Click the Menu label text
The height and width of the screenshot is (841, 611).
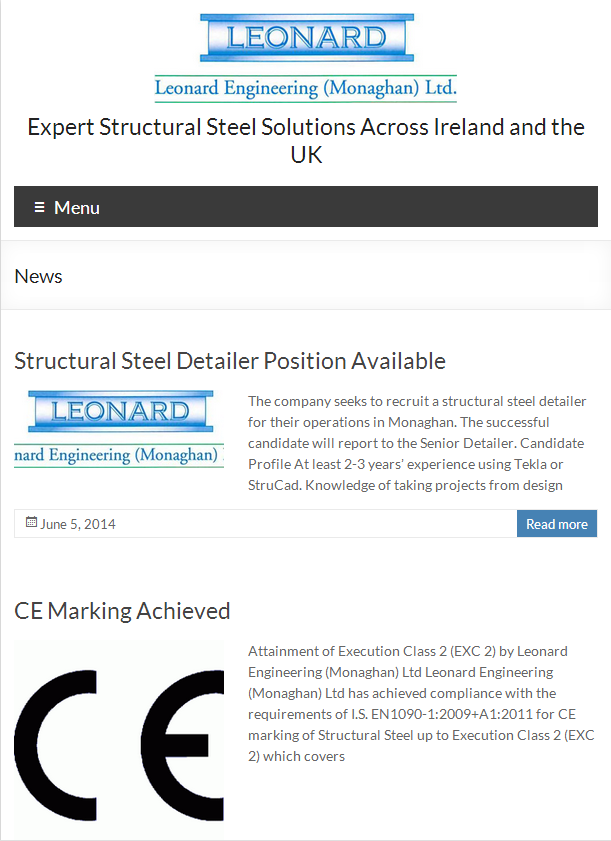pos(77,208)
